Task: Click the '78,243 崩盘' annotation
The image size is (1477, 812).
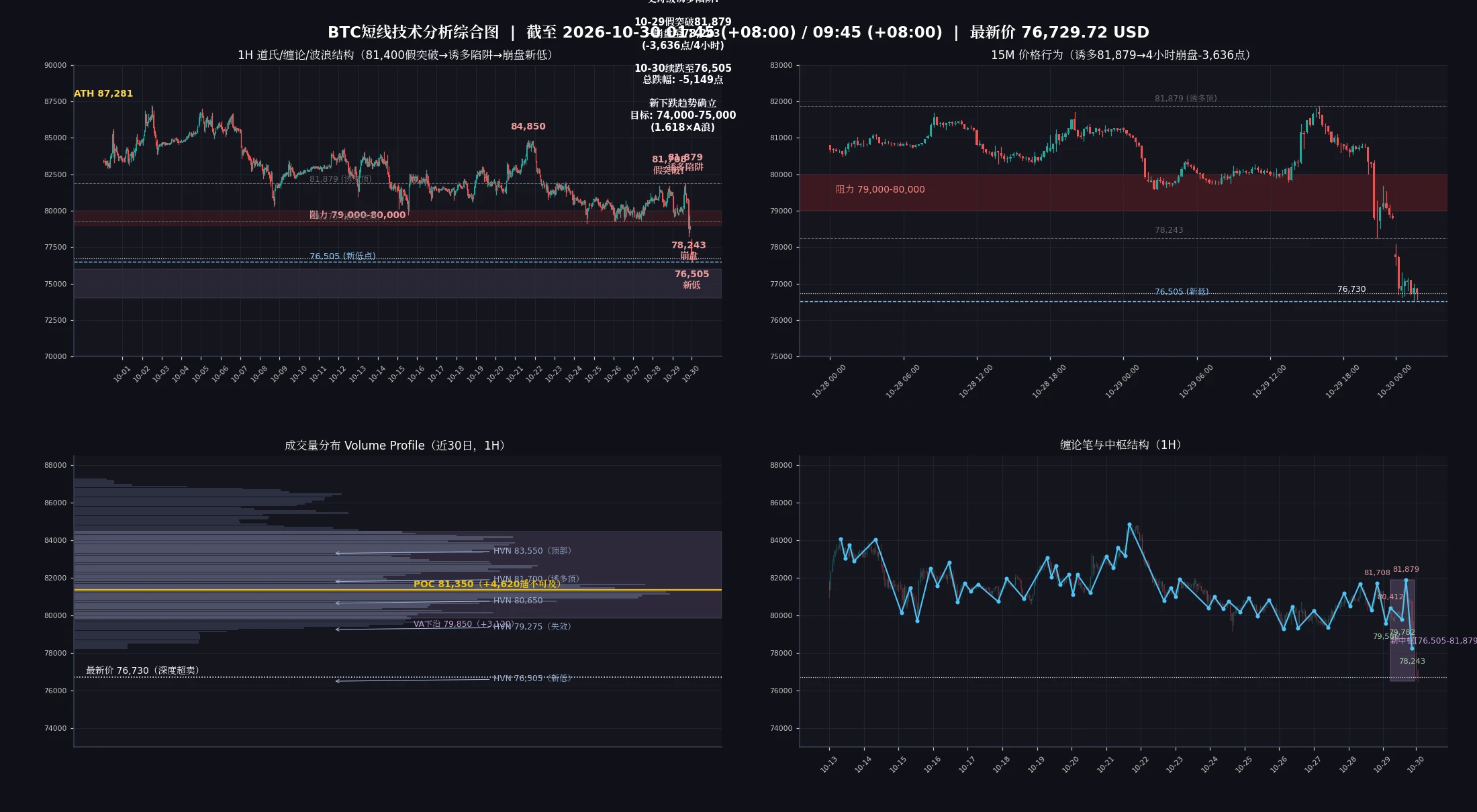Action: [x=689, y=250]
